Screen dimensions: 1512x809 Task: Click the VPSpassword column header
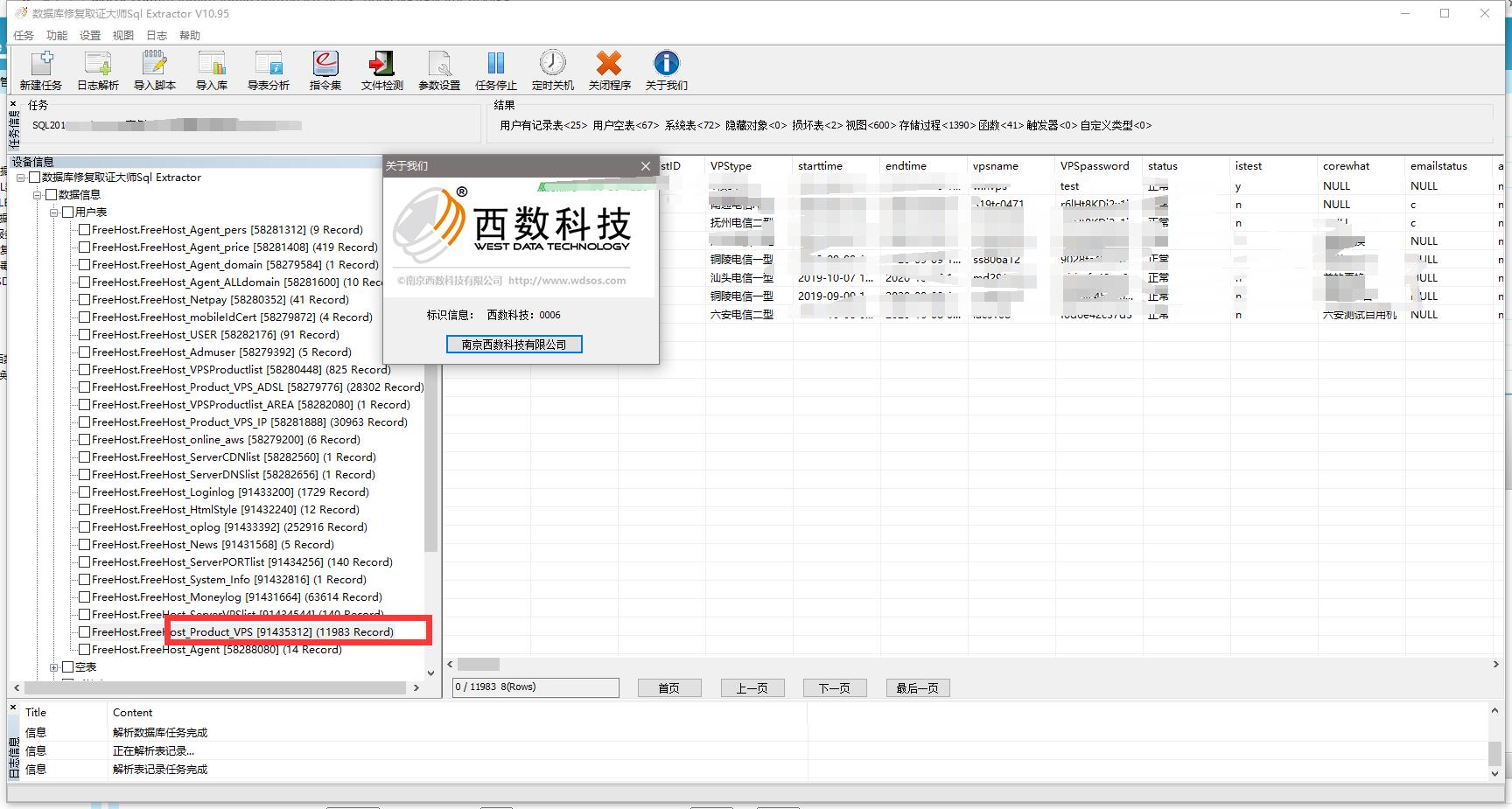tap(1098, 165)
